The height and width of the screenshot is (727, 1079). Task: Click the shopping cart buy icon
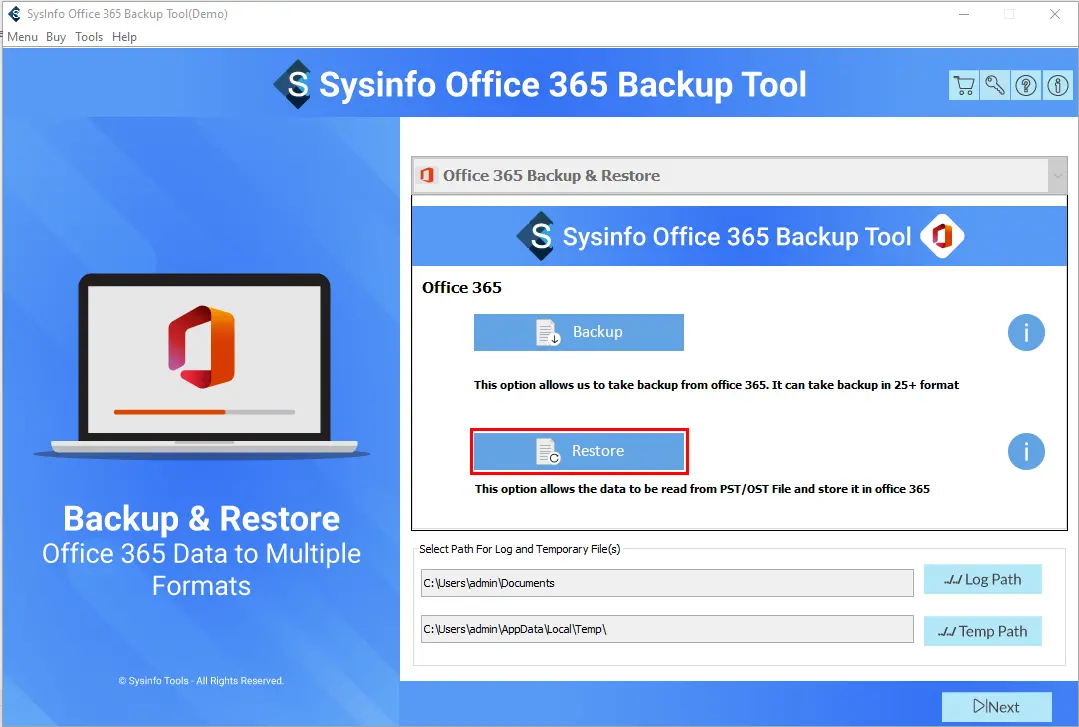[x=964, y=85]
